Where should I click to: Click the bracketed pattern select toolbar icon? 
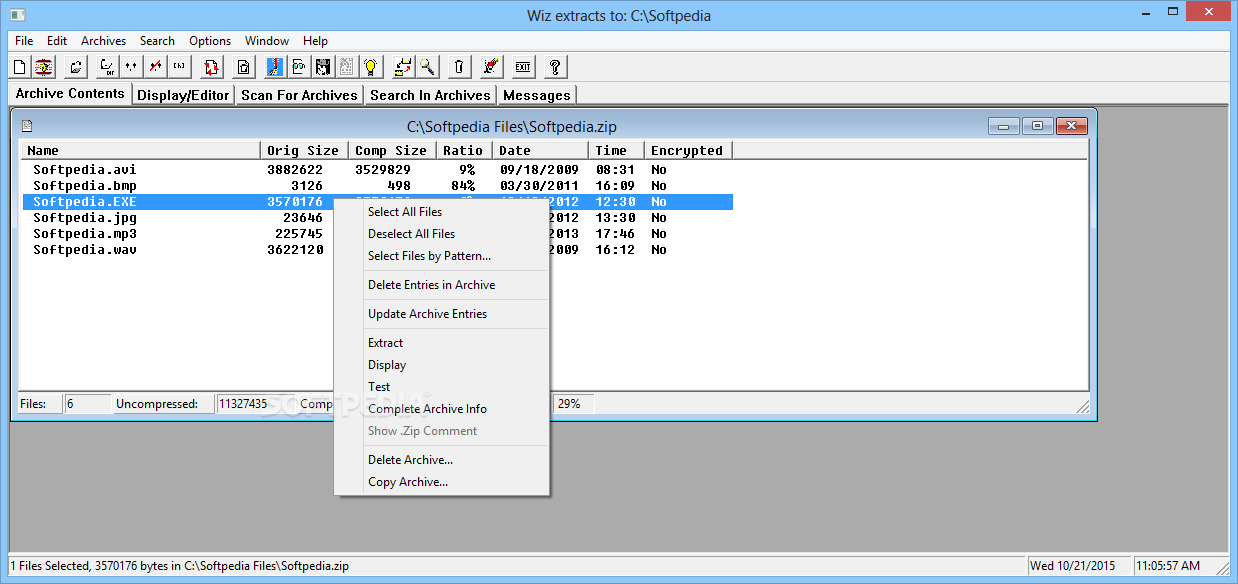179,67
